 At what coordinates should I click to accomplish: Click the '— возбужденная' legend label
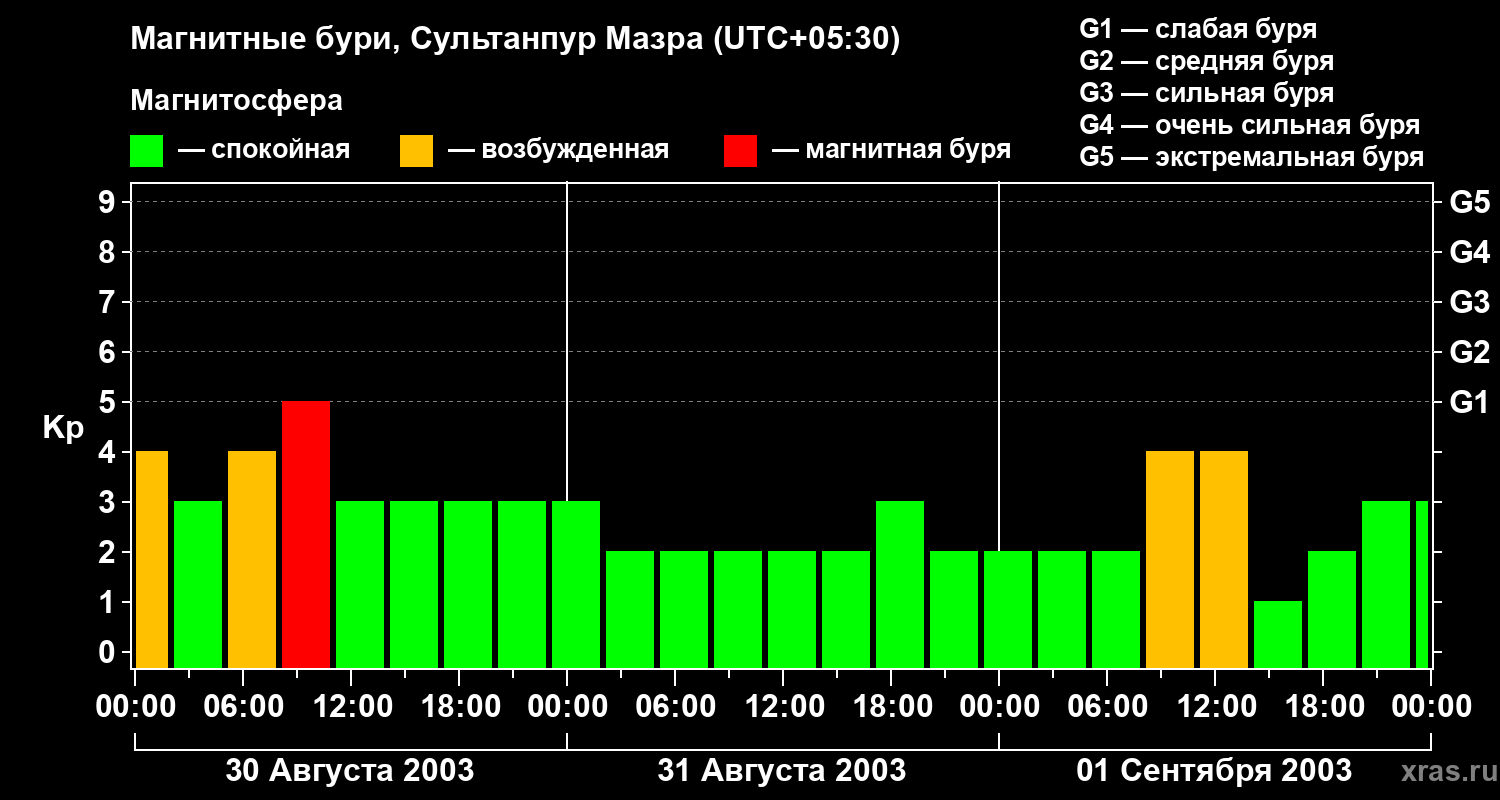(558, 151)
